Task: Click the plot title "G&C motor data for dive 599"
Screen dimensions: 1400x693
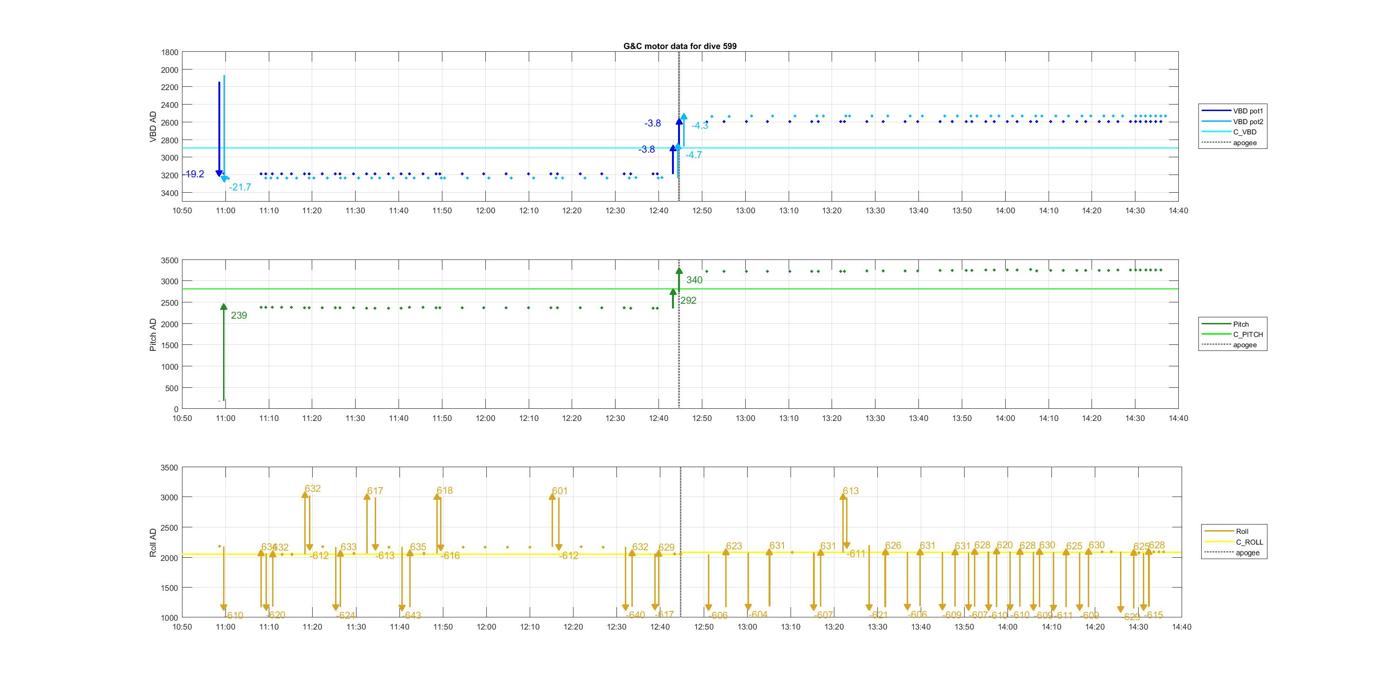Action: [x=680, y=46]
